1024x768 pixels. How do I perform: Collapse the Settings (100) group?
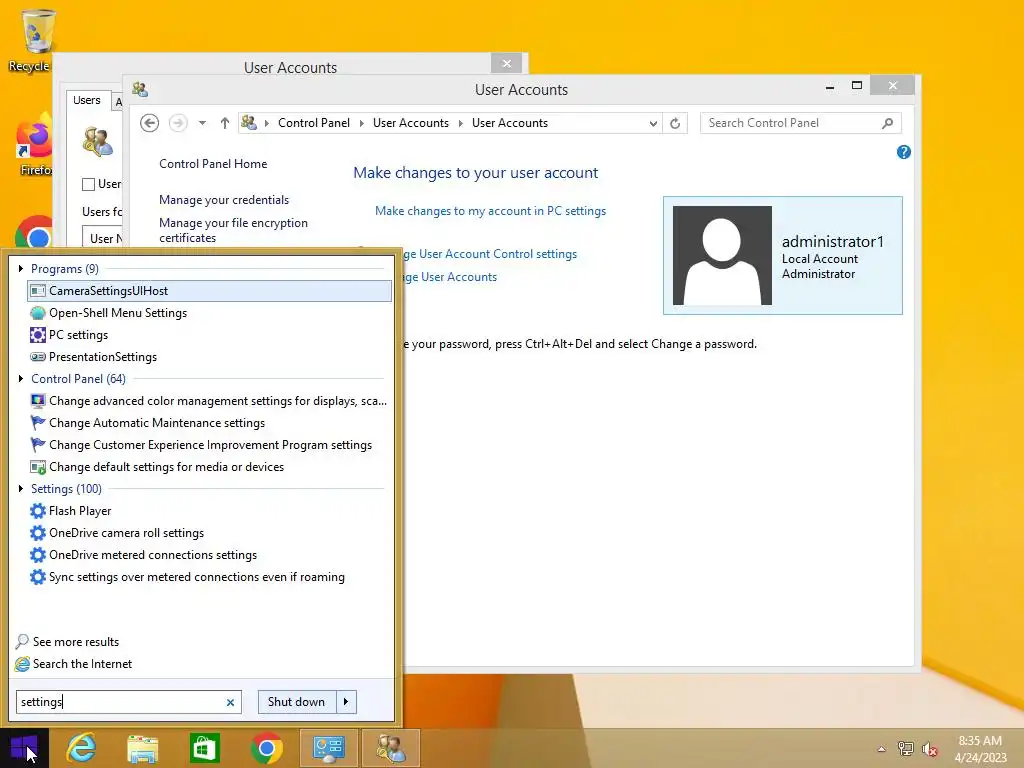click(21, 488)
